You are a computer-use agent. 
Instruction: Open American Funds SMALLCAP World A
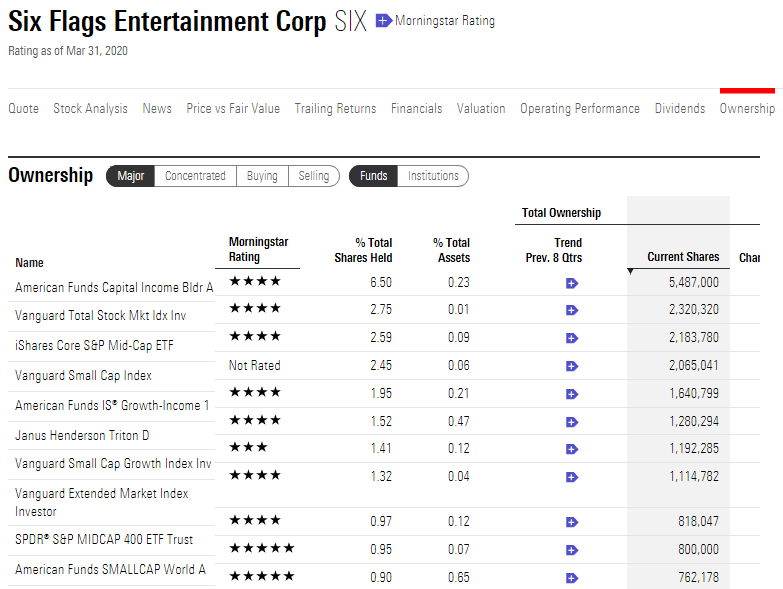[x=110, y=569]
